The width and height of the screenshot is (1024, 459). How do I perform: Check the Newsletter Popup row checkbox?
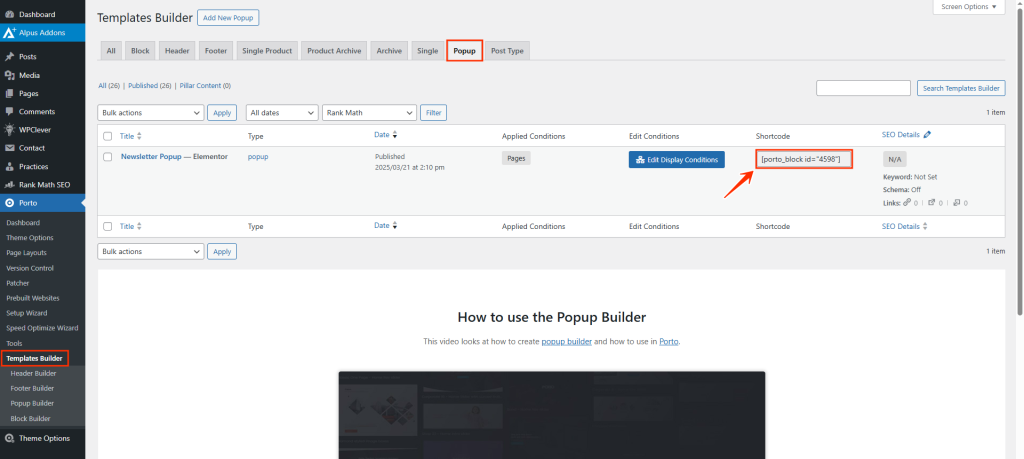coord(108,158)
